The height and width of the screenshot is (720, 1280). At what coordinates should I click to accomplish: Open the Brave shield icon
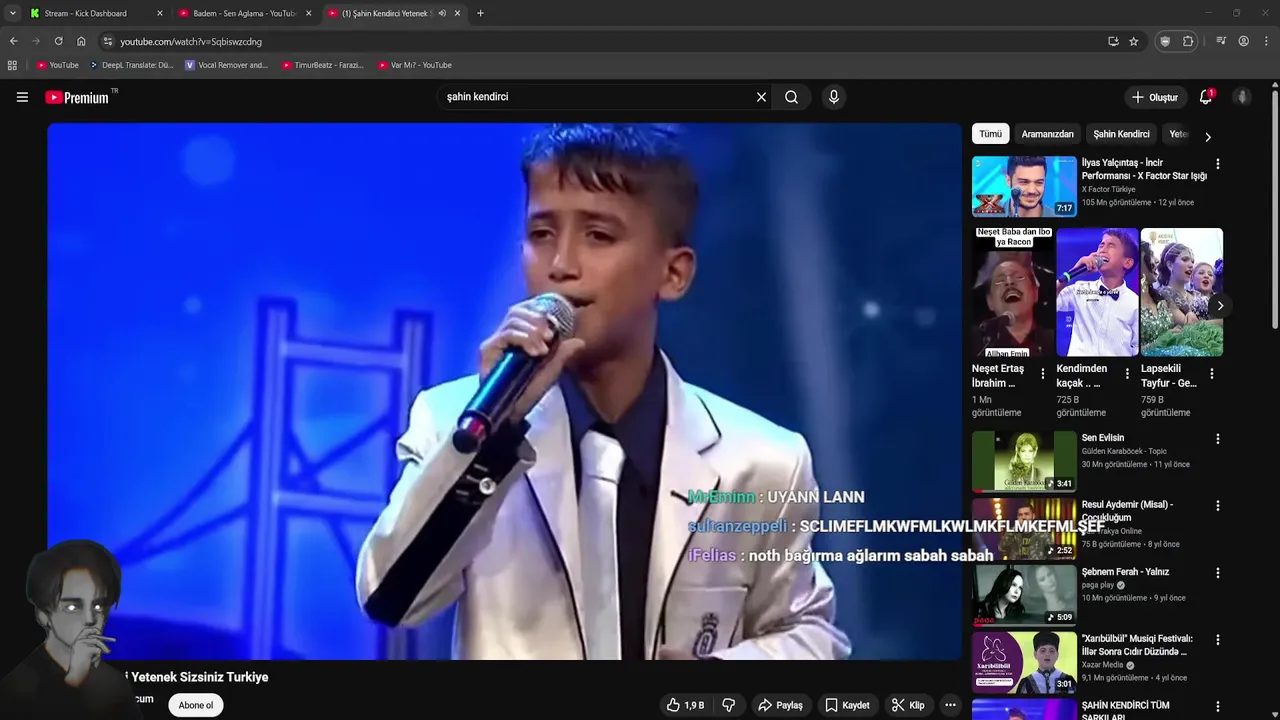pos(1165,41)
